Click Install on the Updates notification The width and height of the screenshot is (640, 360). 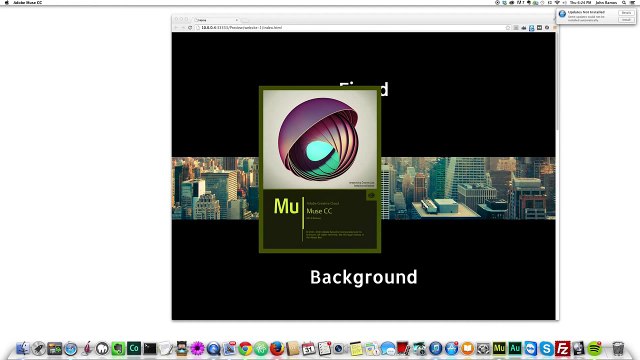pyautogui.click(x=627, y=20)
